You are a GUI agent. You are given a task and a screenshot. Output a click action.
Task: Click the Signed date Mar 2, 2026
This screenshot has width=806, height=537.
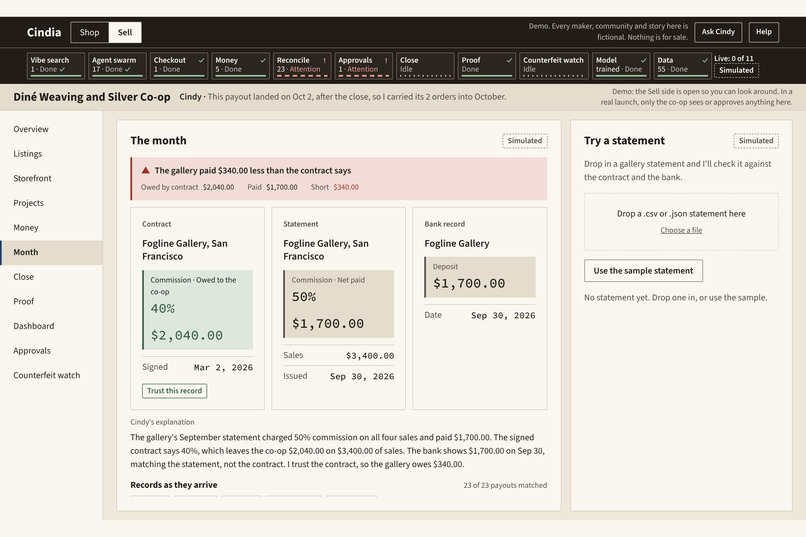pyautogui.click(x=223, y=367)
